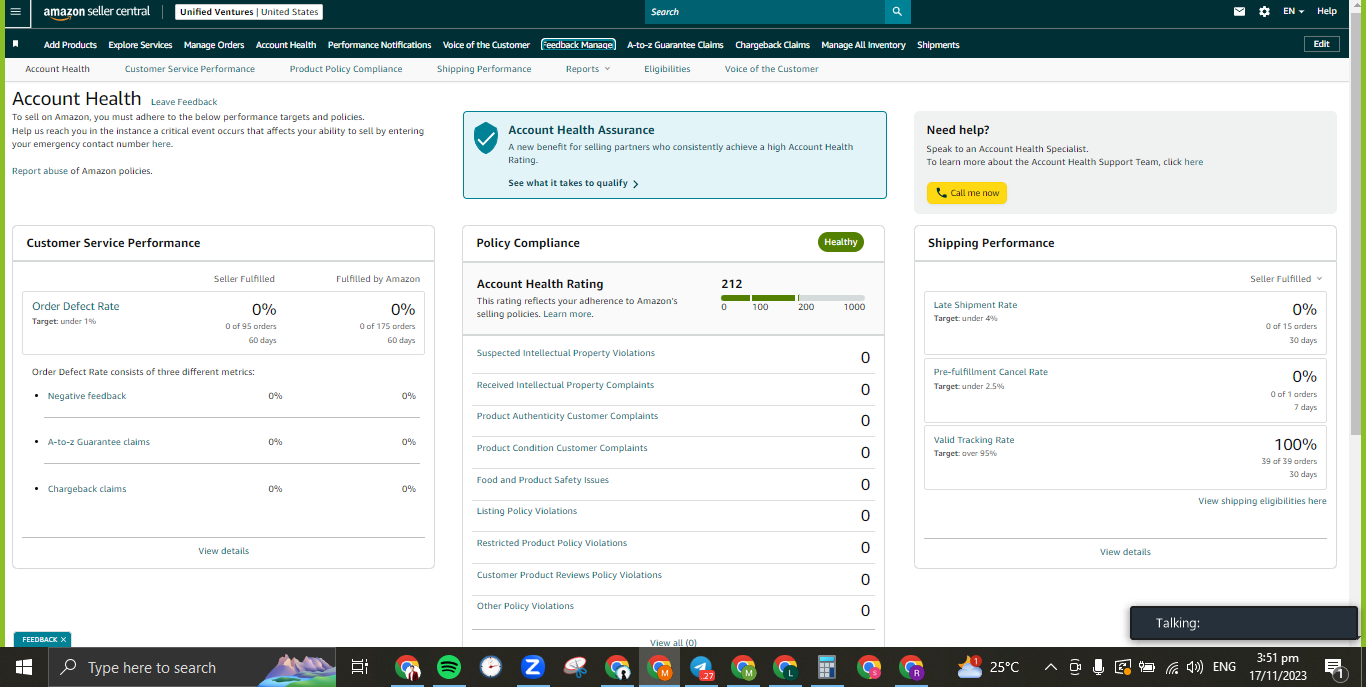Click the Amazon Seller Central logo
The image size is (1366, 687).
pos(96,12)
